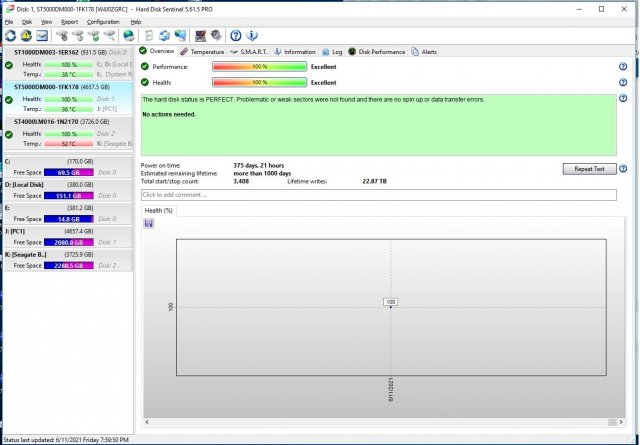Open the Disk menu
Screen dimensions: 640x445
(27, 21)
